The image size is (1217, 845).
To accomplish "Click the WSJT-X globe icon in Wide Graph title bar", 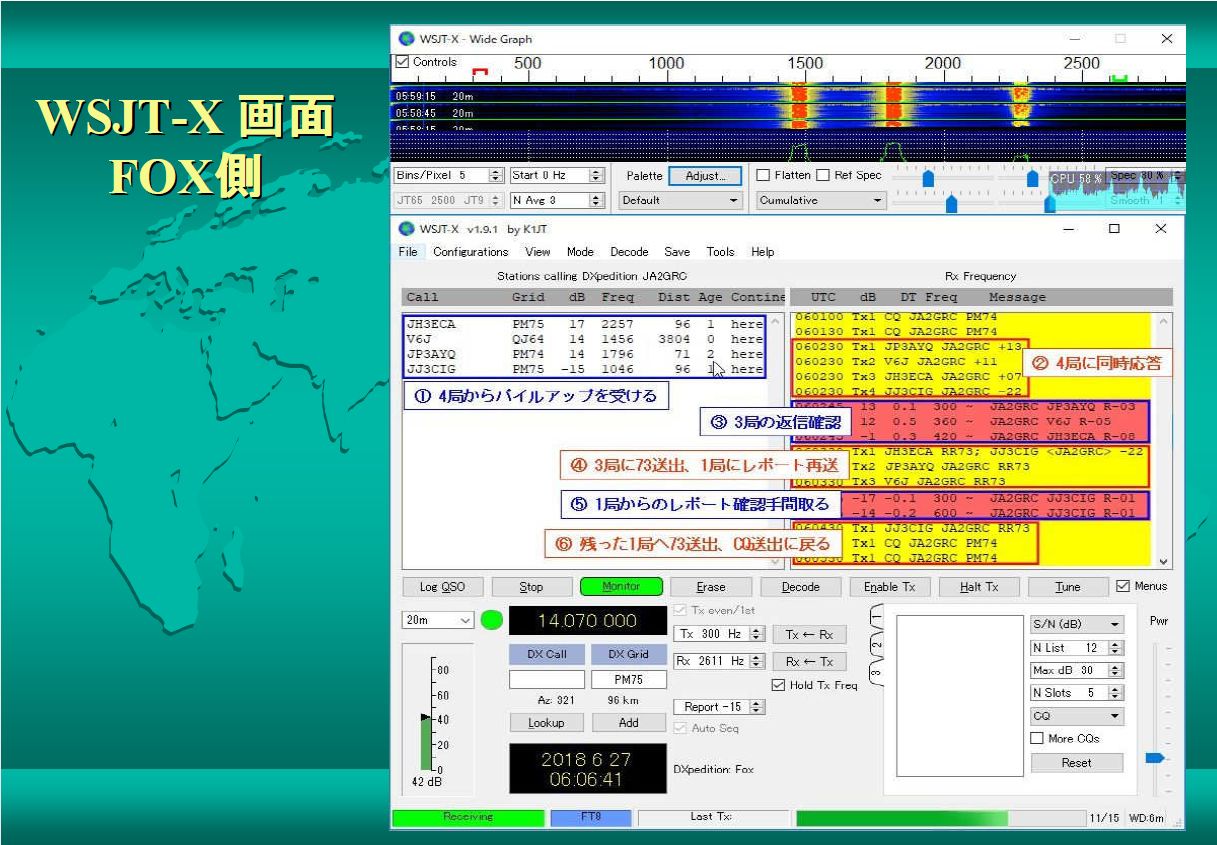I will pos(406,39).
